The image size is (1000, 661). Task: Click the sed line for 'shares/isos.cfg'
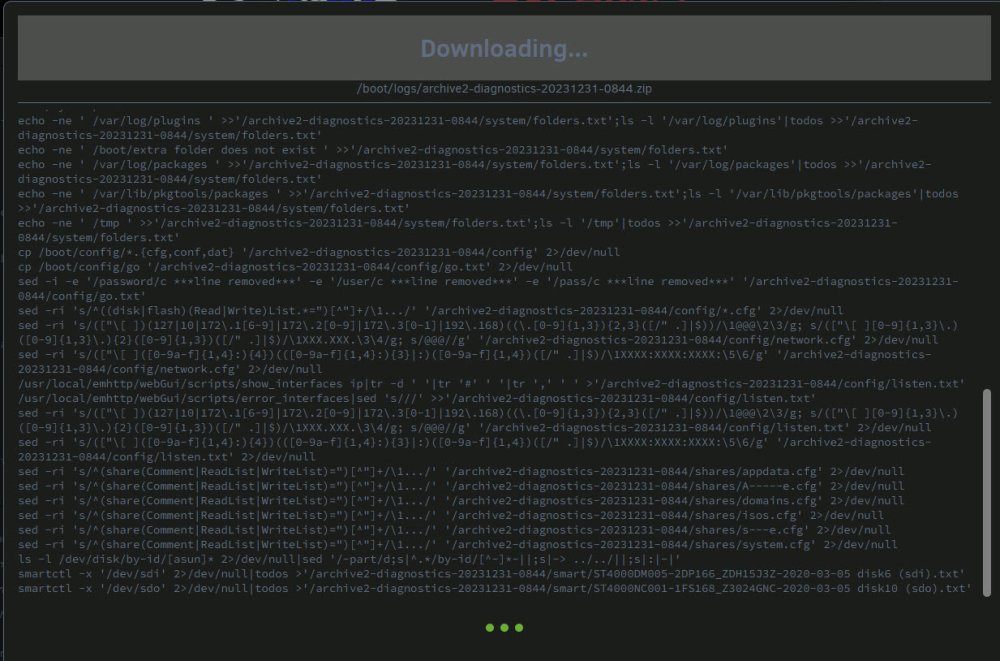[x=451, y=516]
